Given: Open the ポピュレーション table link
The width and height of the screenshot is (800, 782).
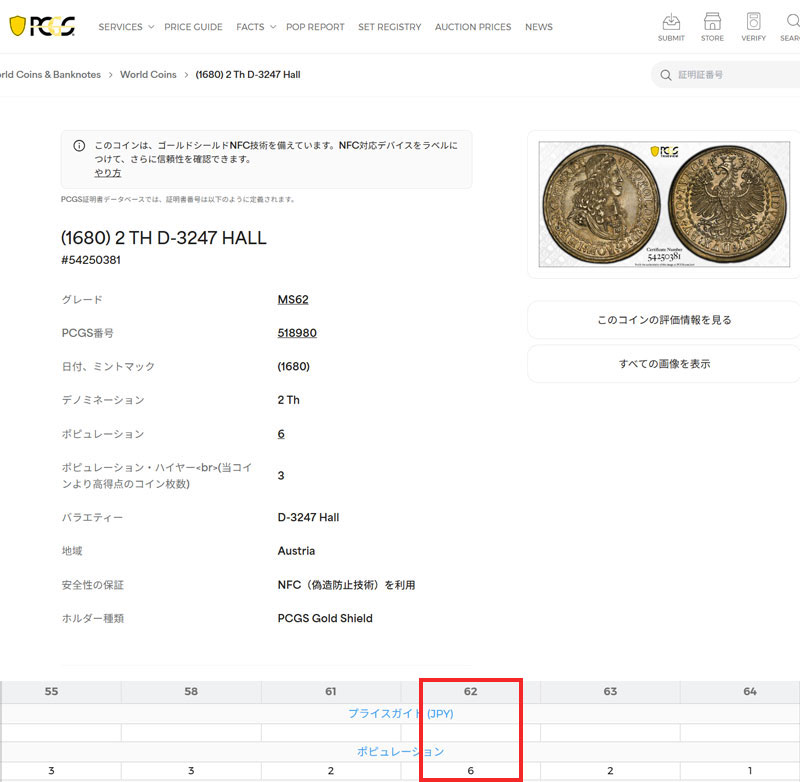Looking at the screenshot, I should click(x=401, y=751).
